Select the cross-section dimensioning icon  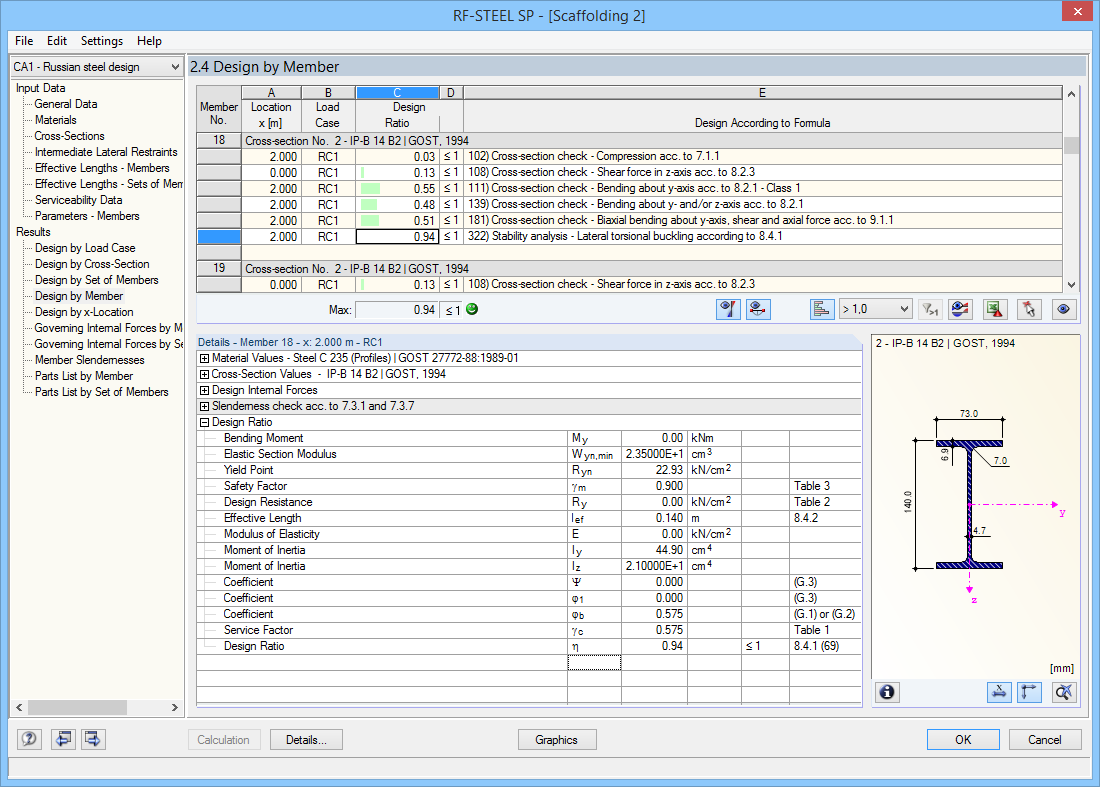(999, 692)
